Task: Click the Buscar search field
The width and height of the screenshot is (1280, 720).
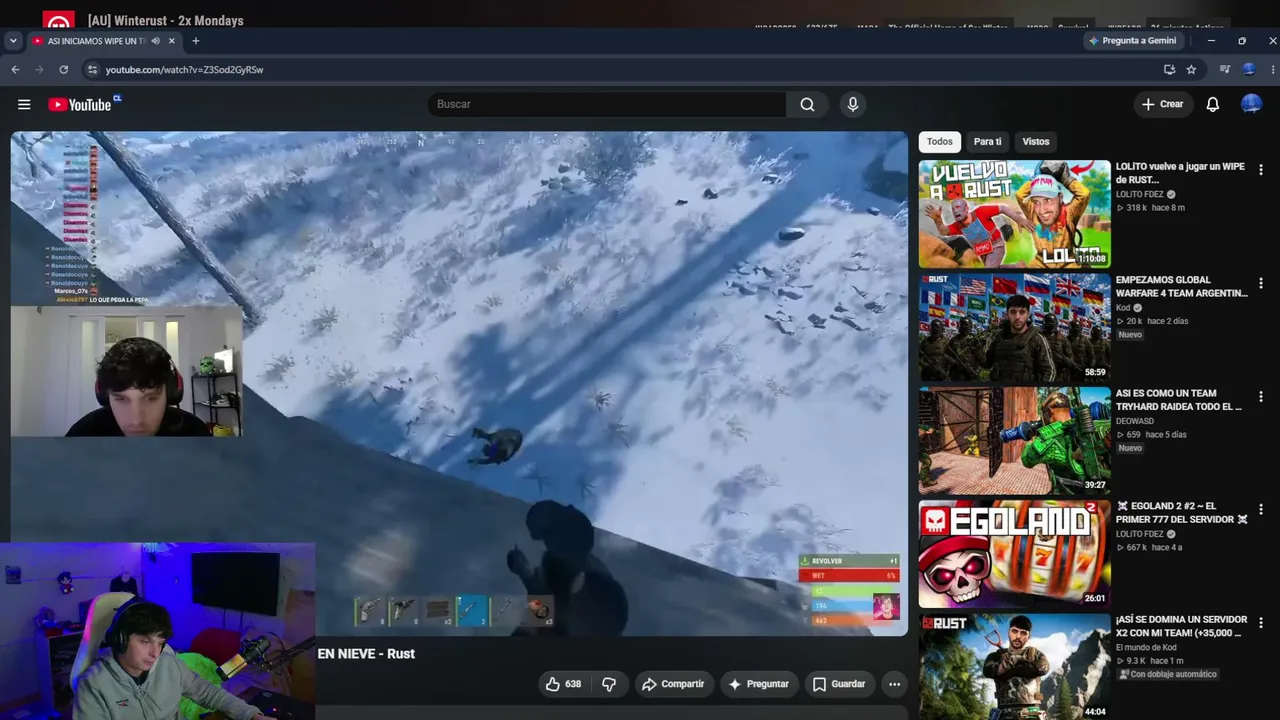Action: (x=607, y=104)
